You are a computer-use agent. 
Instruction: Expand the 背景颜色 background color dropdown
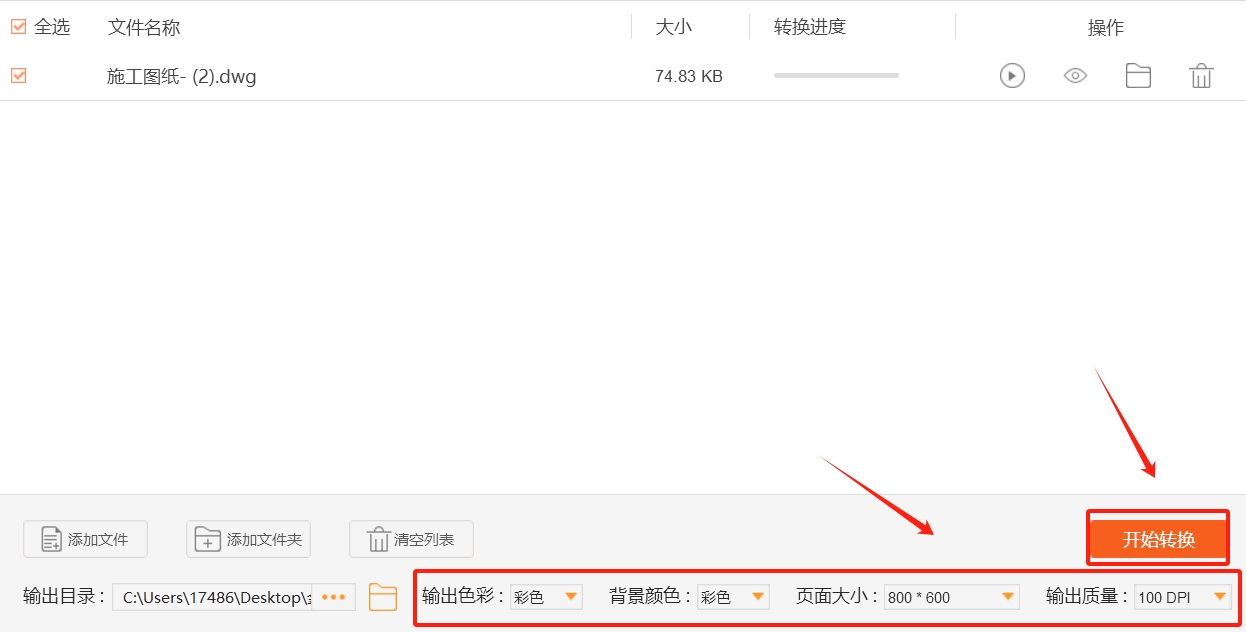733,596
